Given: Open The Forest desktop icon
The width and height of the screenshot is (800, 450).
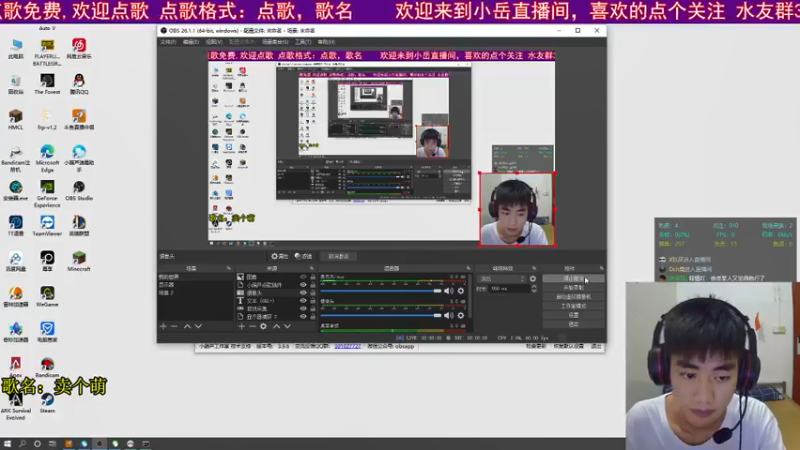Looking at the screenshot, I should (x=47, y=84).
